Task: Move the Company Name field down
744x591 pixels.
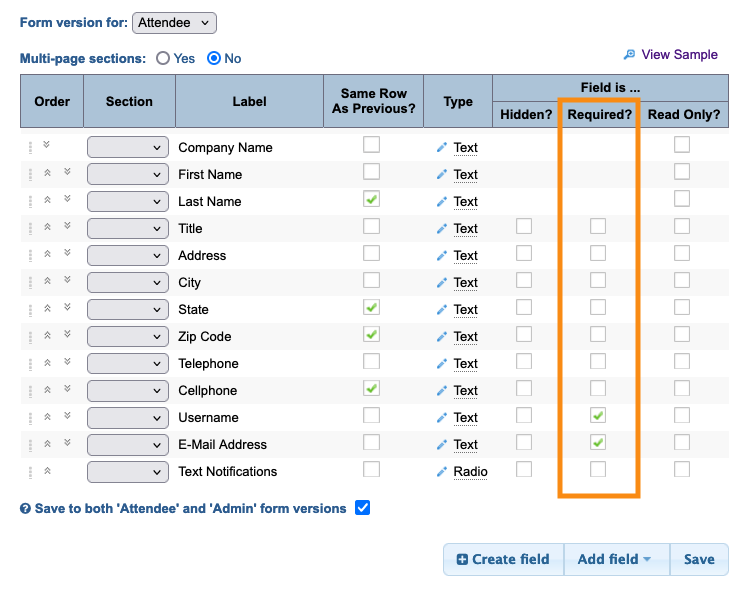Action: click(46, 146)
